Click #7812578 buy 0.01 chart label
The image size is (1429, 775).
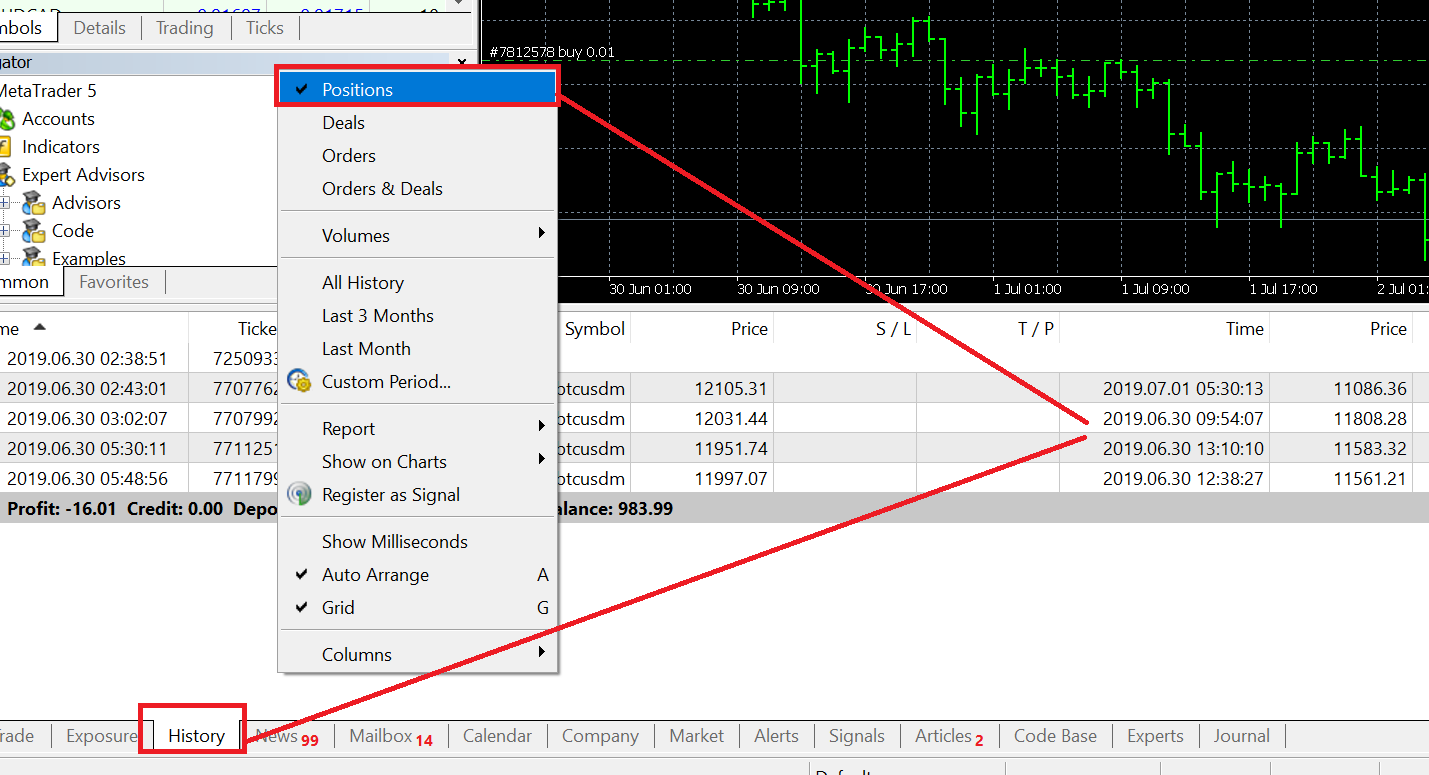[x=552, y=52]
